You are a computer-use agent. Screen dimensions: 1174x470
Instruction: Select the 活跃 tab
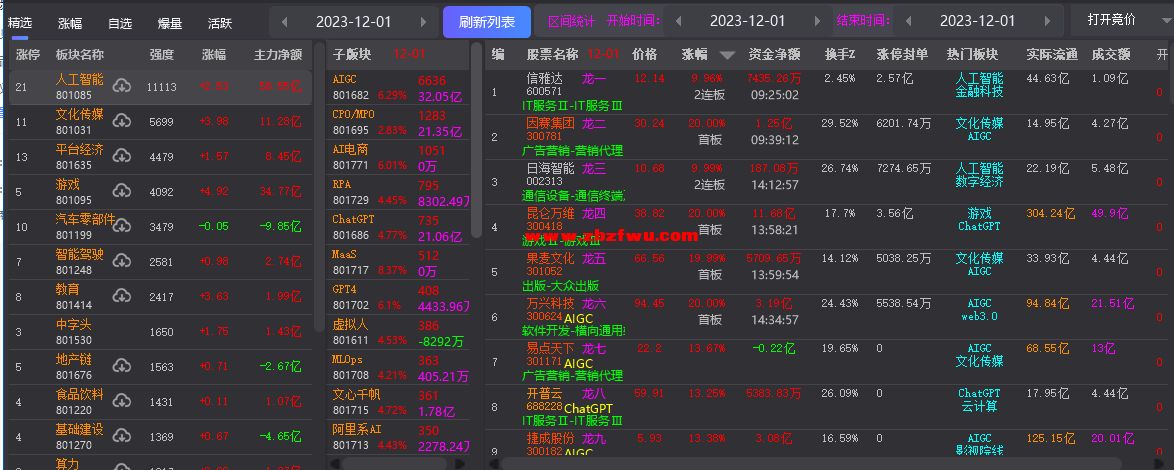pos(220,23)
